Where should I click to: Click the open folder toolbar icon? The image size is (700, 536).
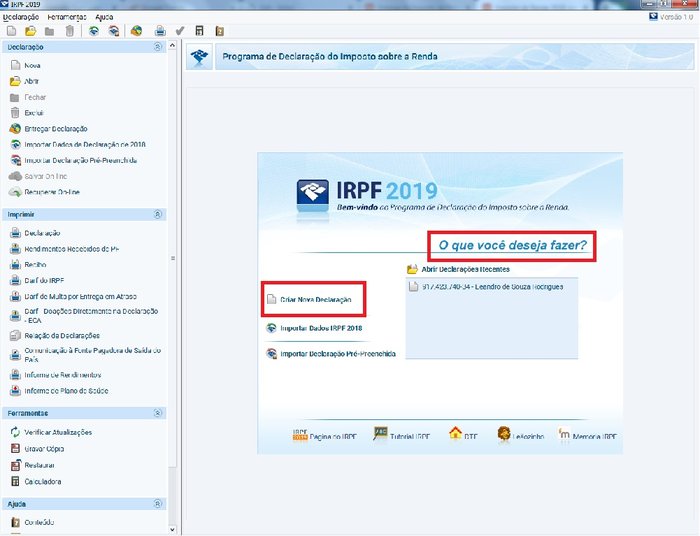(30, 31)
